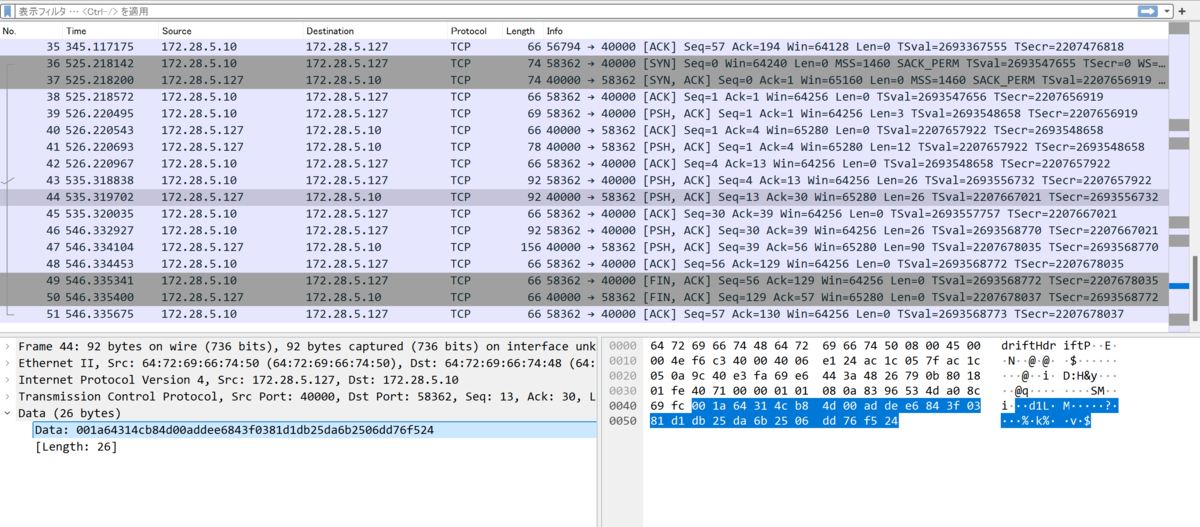Expand the Frame 44 tree node
Image resolution: width=1200 pixels, height=527 pixels.
point(8,346)
